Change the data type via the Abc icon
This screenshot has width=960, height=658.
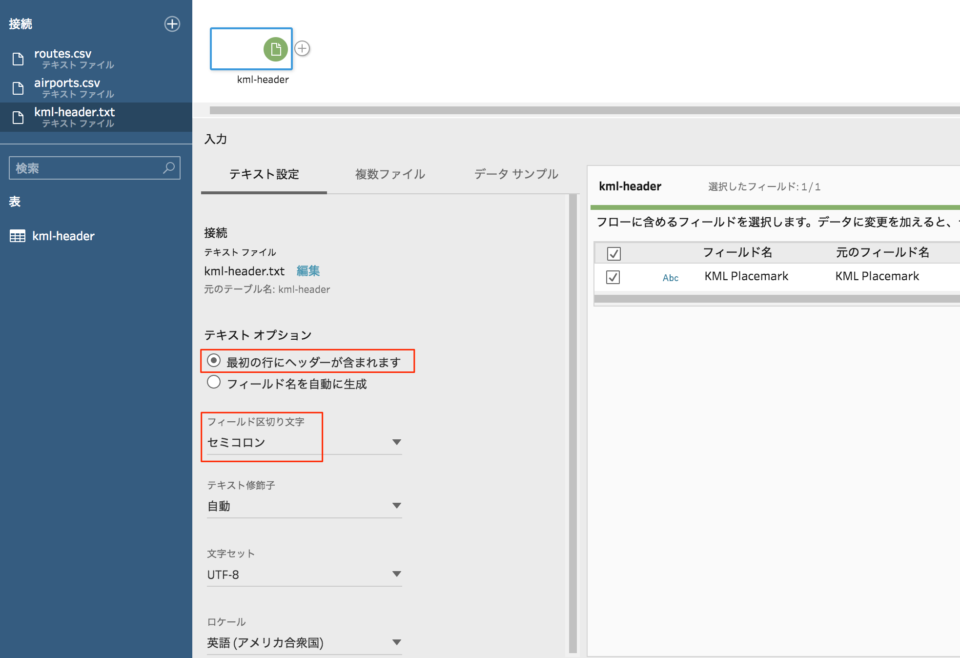click(670, 277)
